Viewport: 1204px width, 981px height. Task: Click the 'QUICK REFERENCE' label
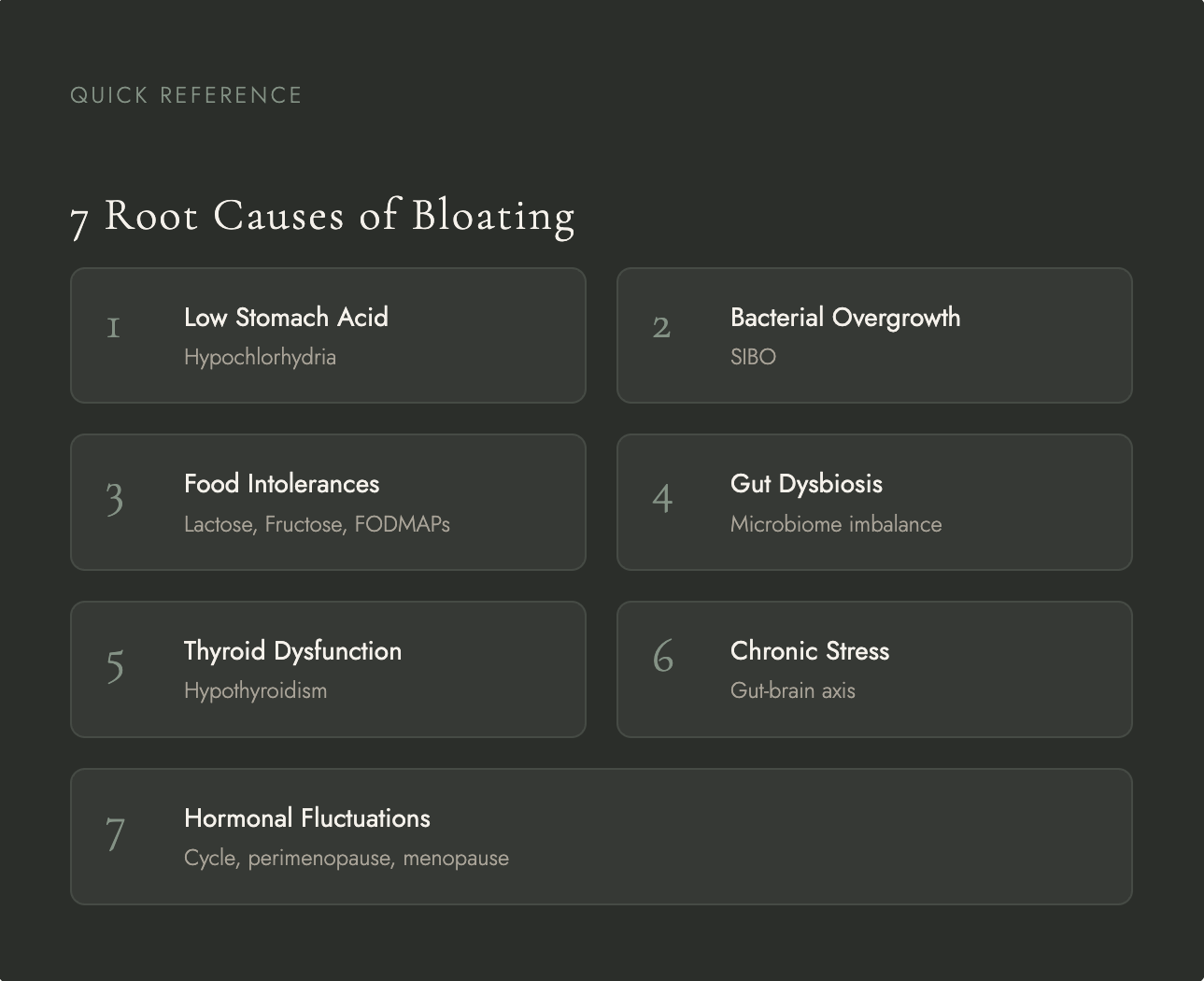click(x=186, y=95)
